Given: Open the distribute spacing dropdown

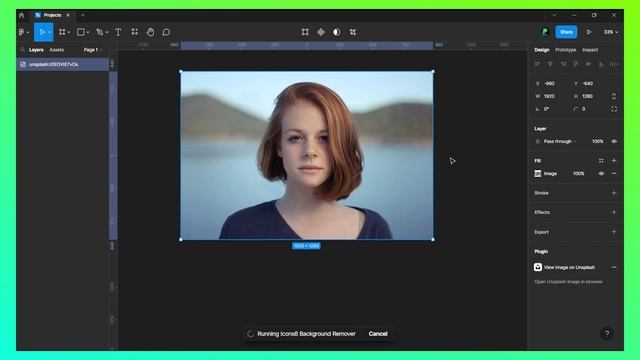Looking at the screenshot, I should tap(614, 64).
